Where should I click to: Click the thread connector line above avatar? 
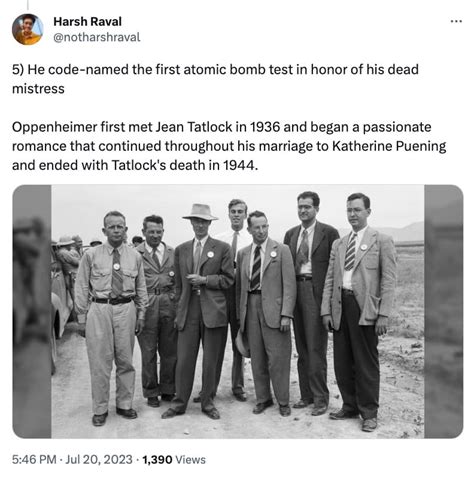tap(28, 5)
